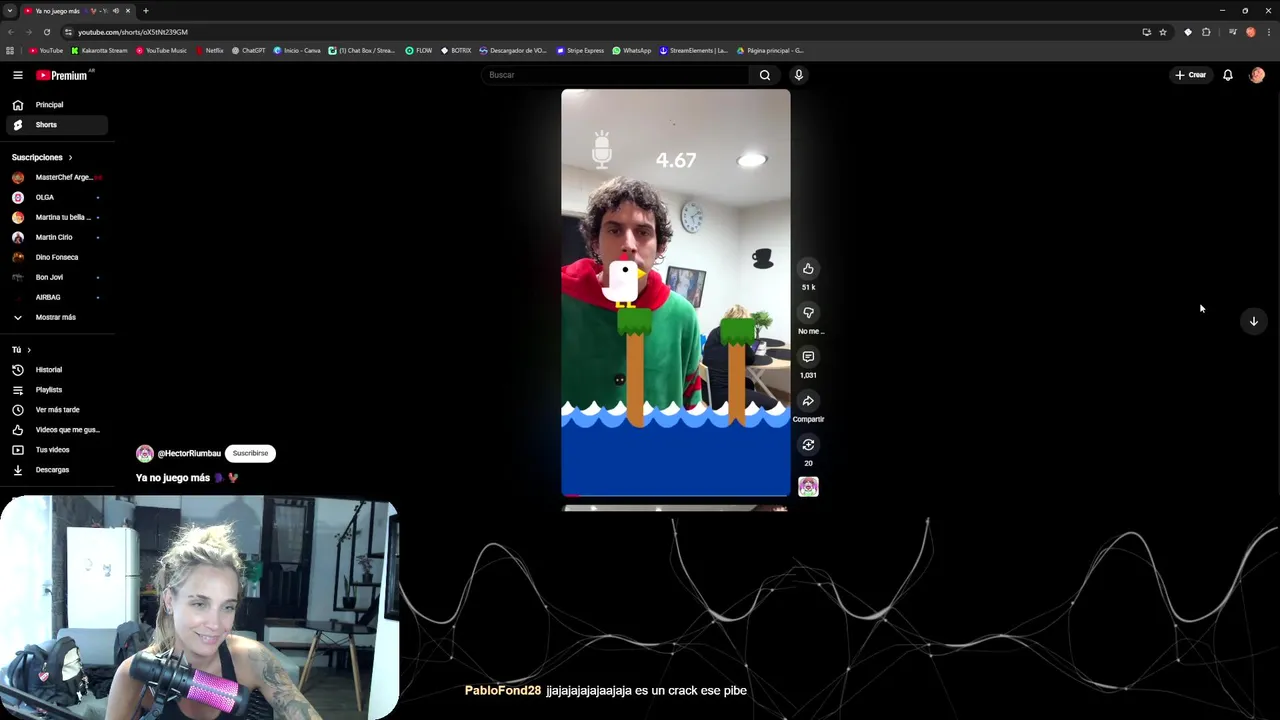Open YouTube bookmark in bookmarks bar
Image resolution: width=1280 pixels, height=720 pixels.
(46, 50)
